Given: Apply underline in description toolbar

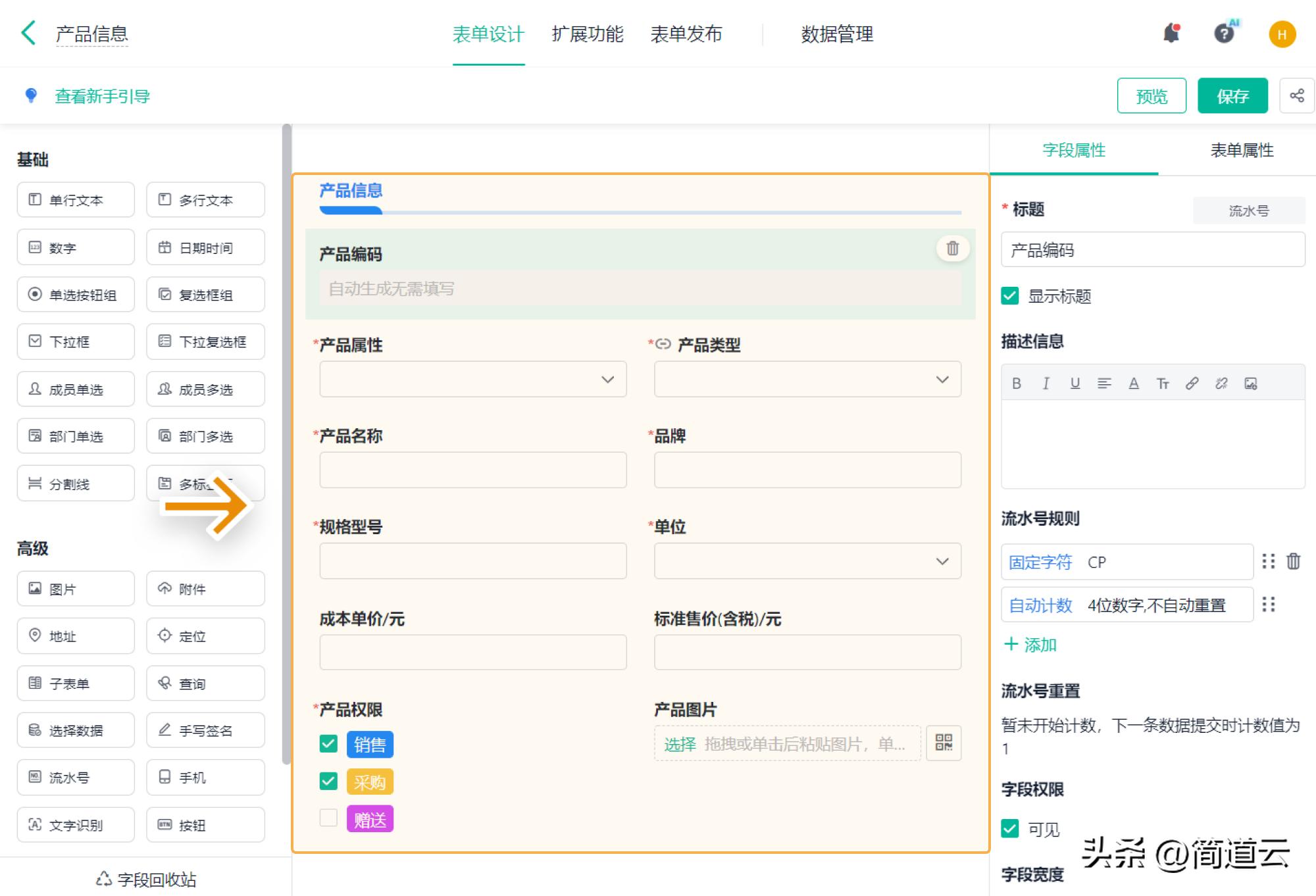Looking at the screenshot, I should click(1075, 384).
